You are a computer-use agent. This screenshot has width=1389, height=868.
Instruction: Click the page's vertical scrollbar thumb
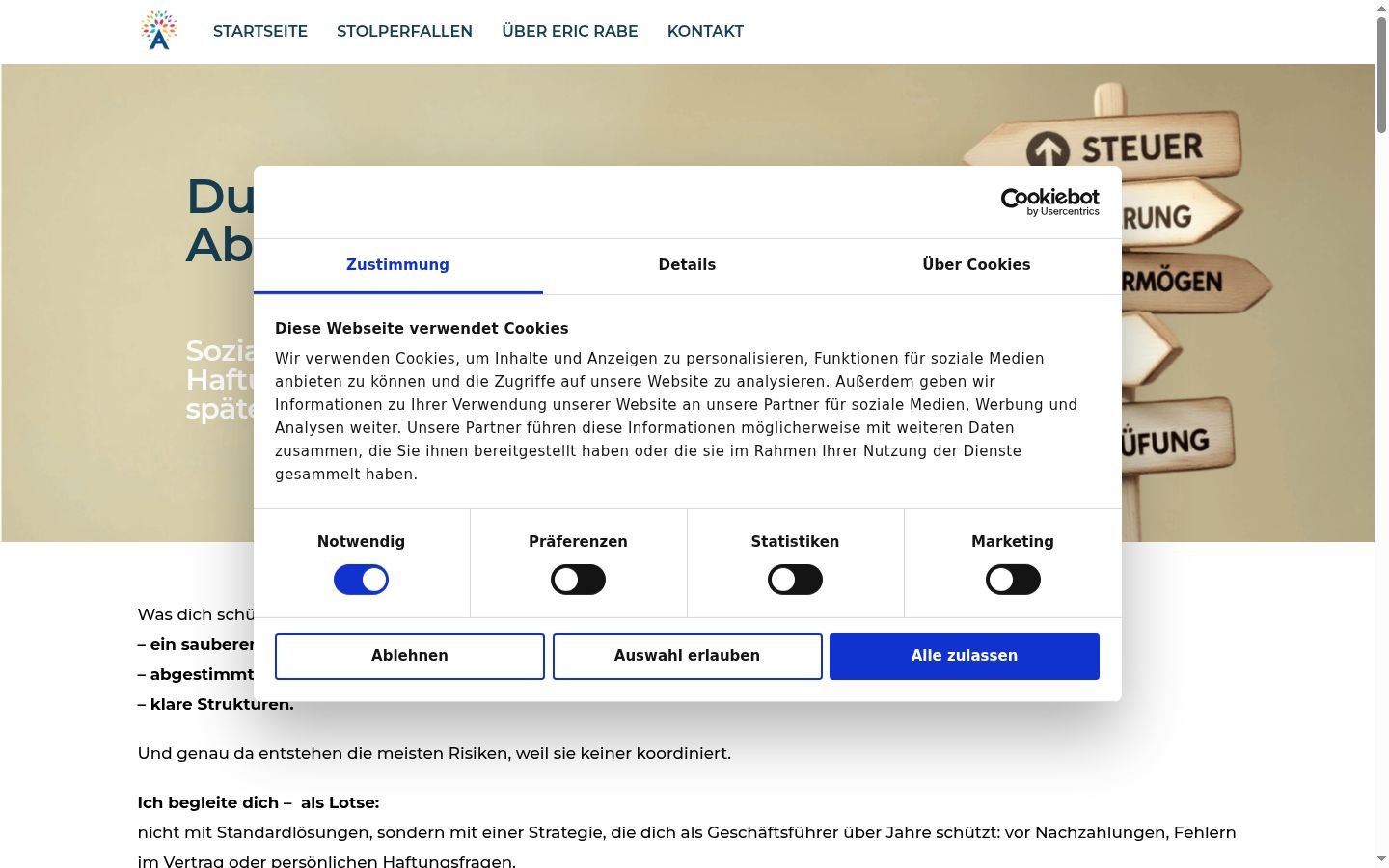[1381, 75]
